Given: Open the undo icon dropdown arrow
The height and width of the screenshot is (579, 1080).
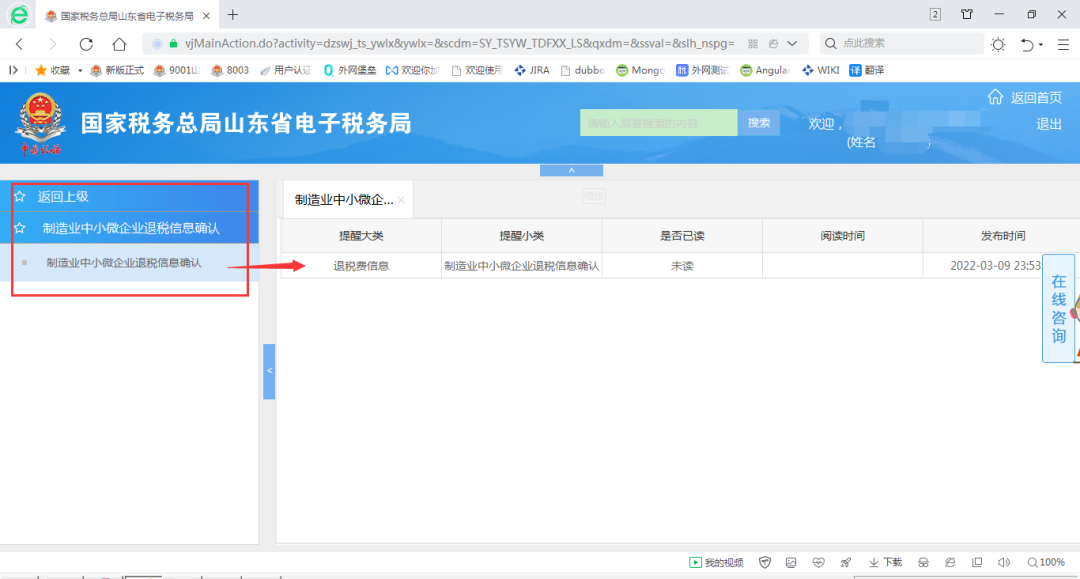Looking at the screenshot, I should [1041, 44].
